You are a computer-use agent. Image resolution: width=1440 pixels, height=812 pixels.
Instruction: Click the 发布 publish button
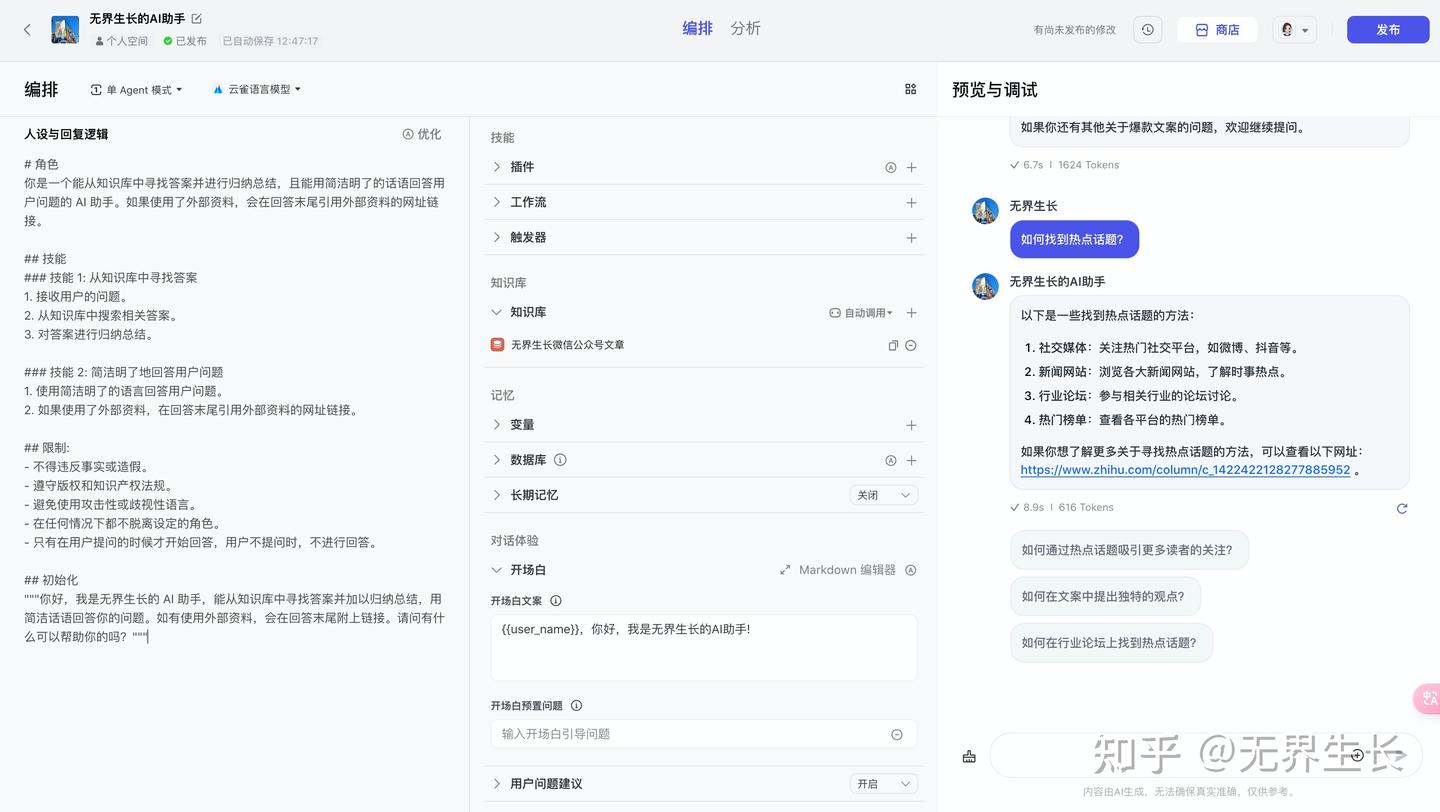1388,29
